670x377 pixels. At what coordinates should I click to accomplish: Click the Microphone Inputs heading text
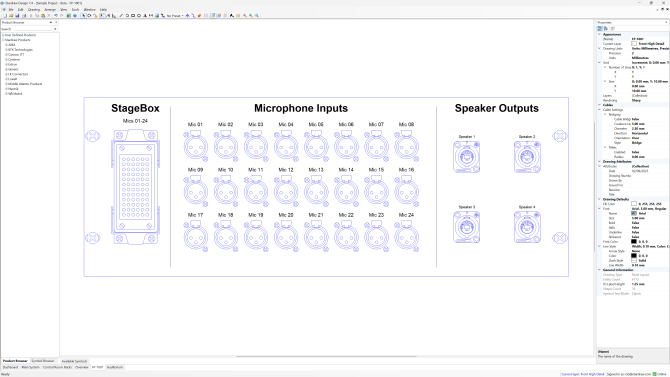tap(301, 108)
